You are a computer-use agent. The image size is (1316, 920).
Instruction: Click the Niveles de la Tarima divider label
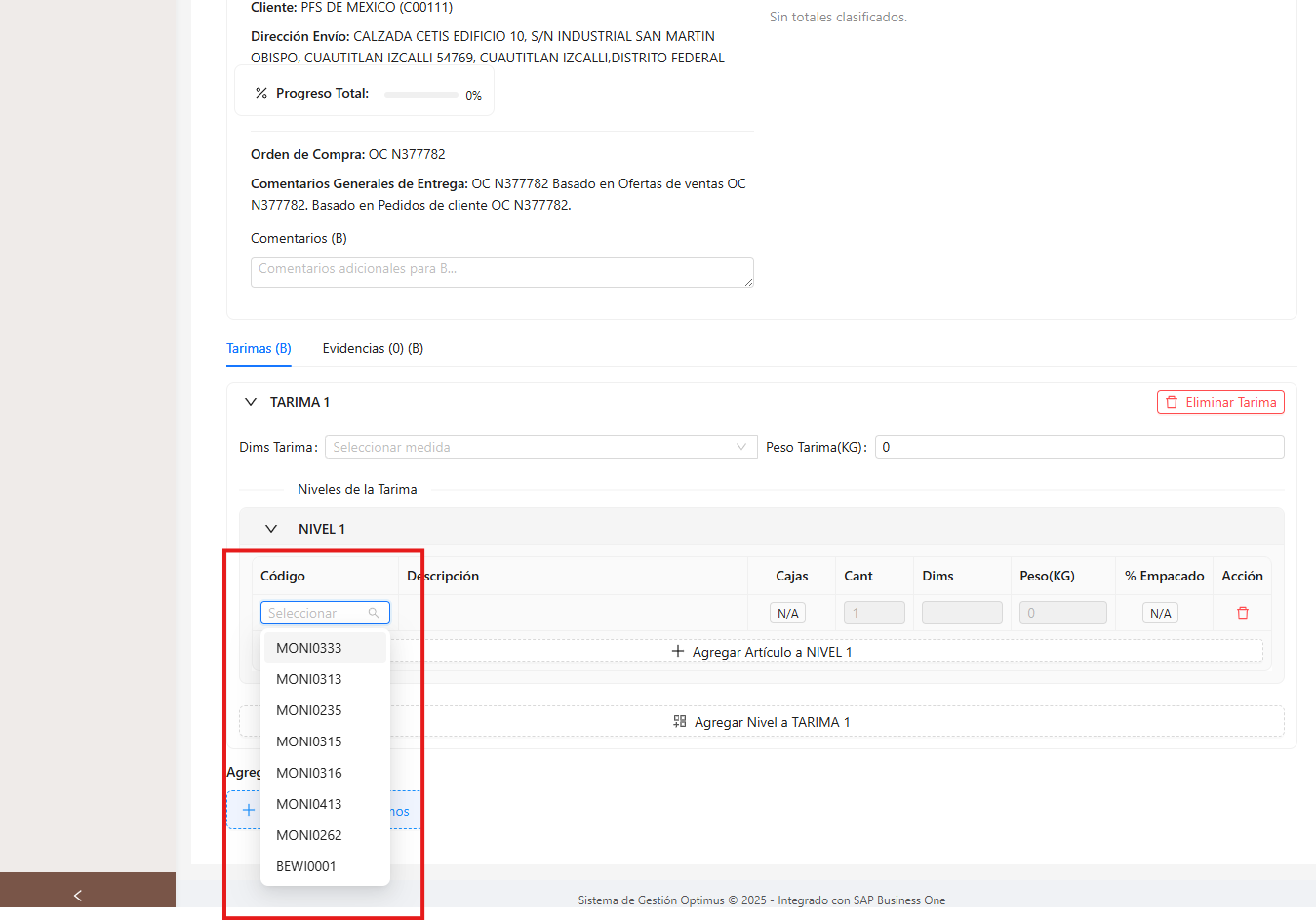pos(357,489)
